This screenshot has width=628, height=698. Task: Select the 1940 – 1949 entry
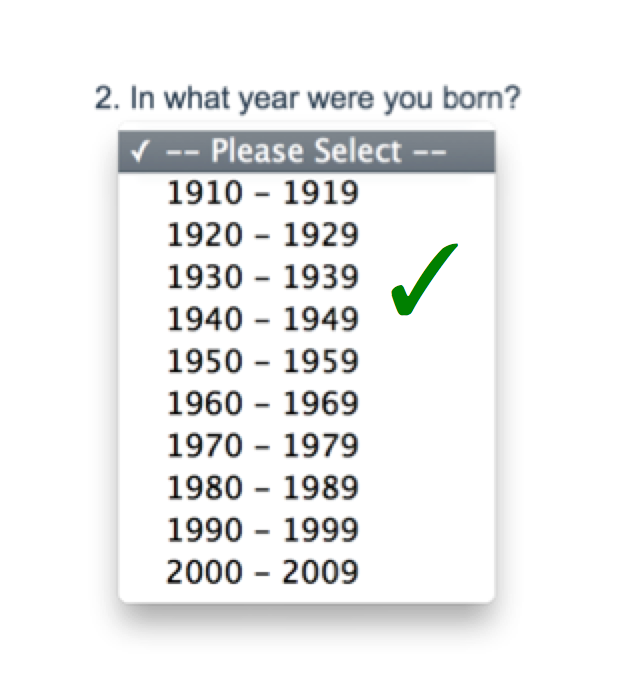262,319
